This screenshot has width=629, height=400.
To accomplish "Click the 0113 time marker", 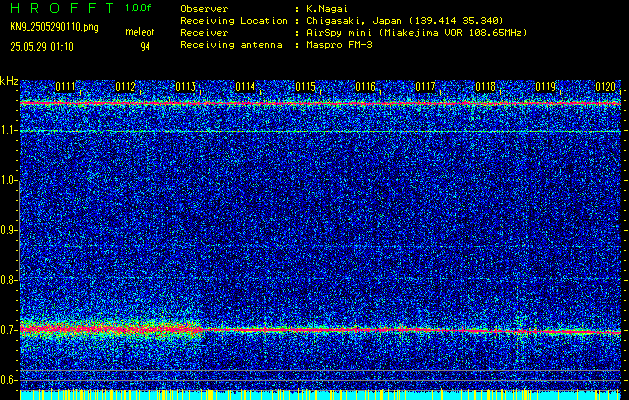I will pyautogui.click(x=185, y=87).
